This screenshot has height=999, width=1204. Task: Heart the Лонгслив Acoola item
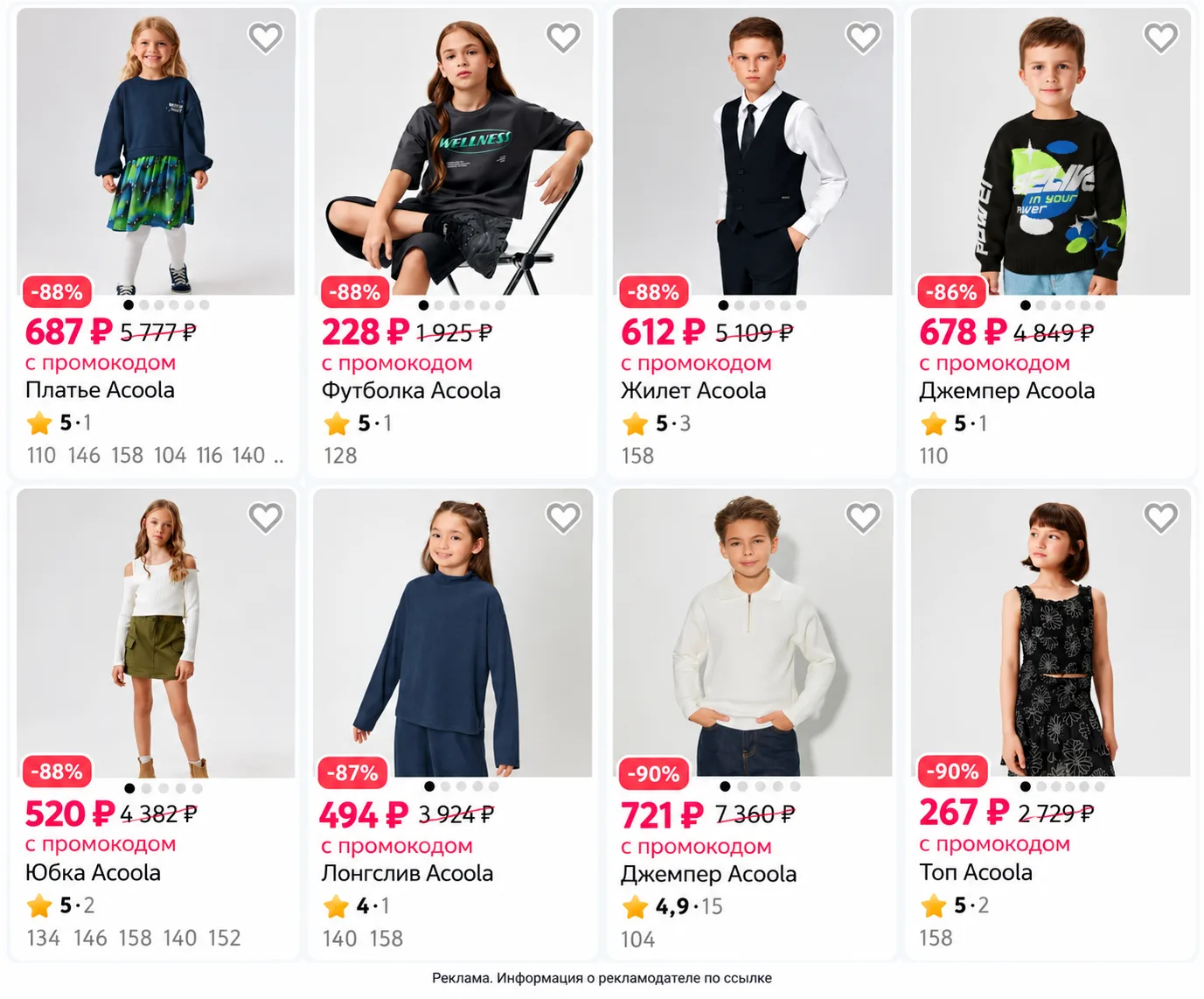pyautogui.click(x=564, y=518)
